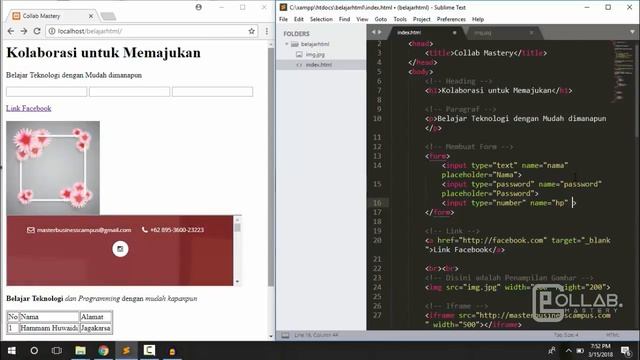Close the Collab Mastery browser tab
The height and width of the screenshot is (360, 640).
coord(91,16)
